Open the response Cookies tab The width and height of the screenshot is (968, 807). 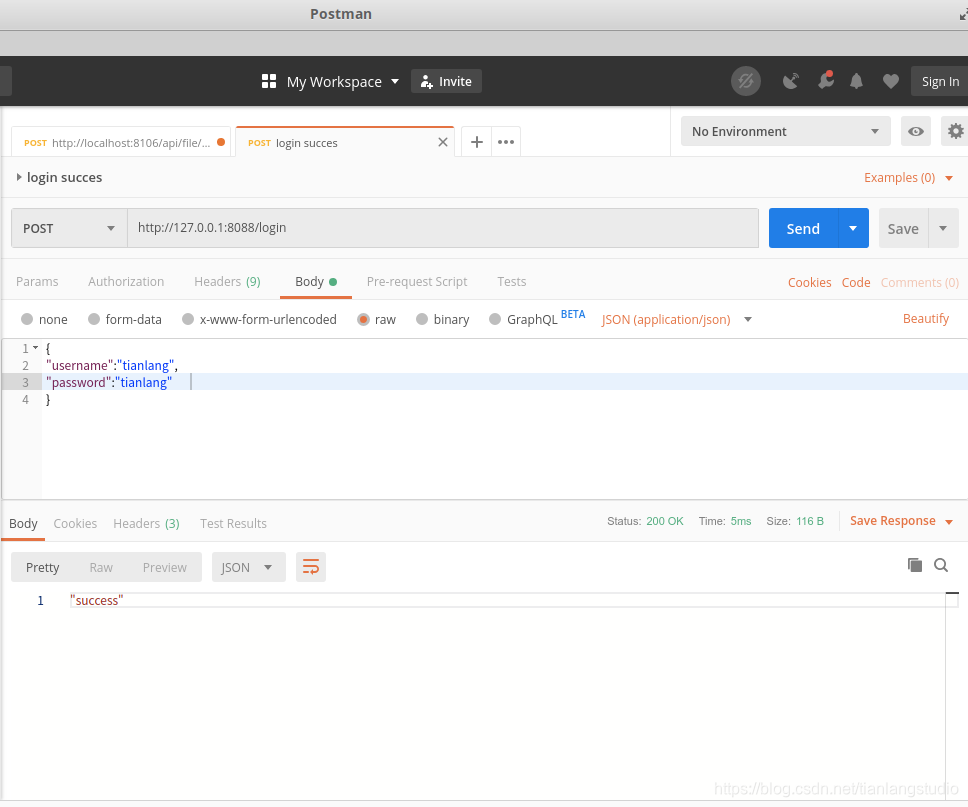tap(75, 524)
